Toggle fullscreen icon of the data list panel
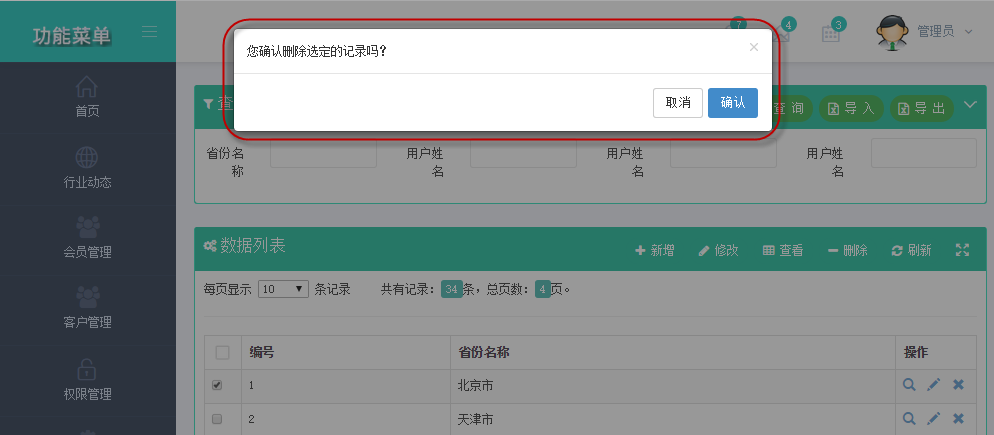Screen dimensions: 994x435 962,250
